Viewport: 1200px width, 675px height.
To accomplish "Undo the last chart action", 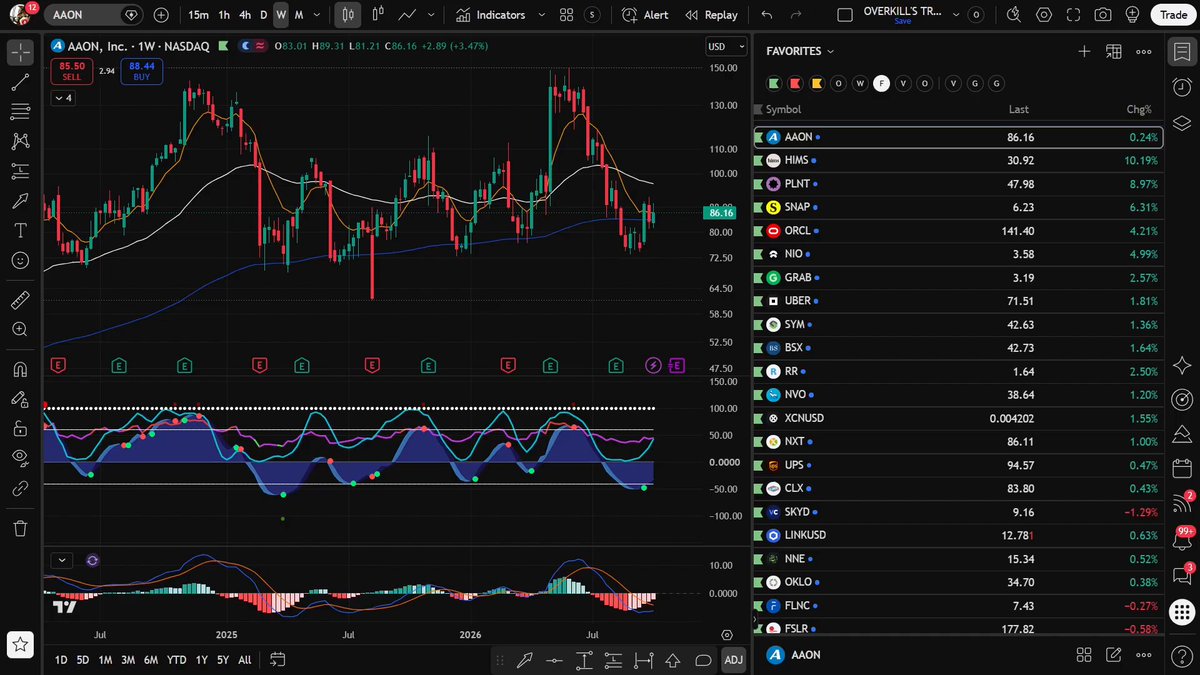I will [767, 15].
